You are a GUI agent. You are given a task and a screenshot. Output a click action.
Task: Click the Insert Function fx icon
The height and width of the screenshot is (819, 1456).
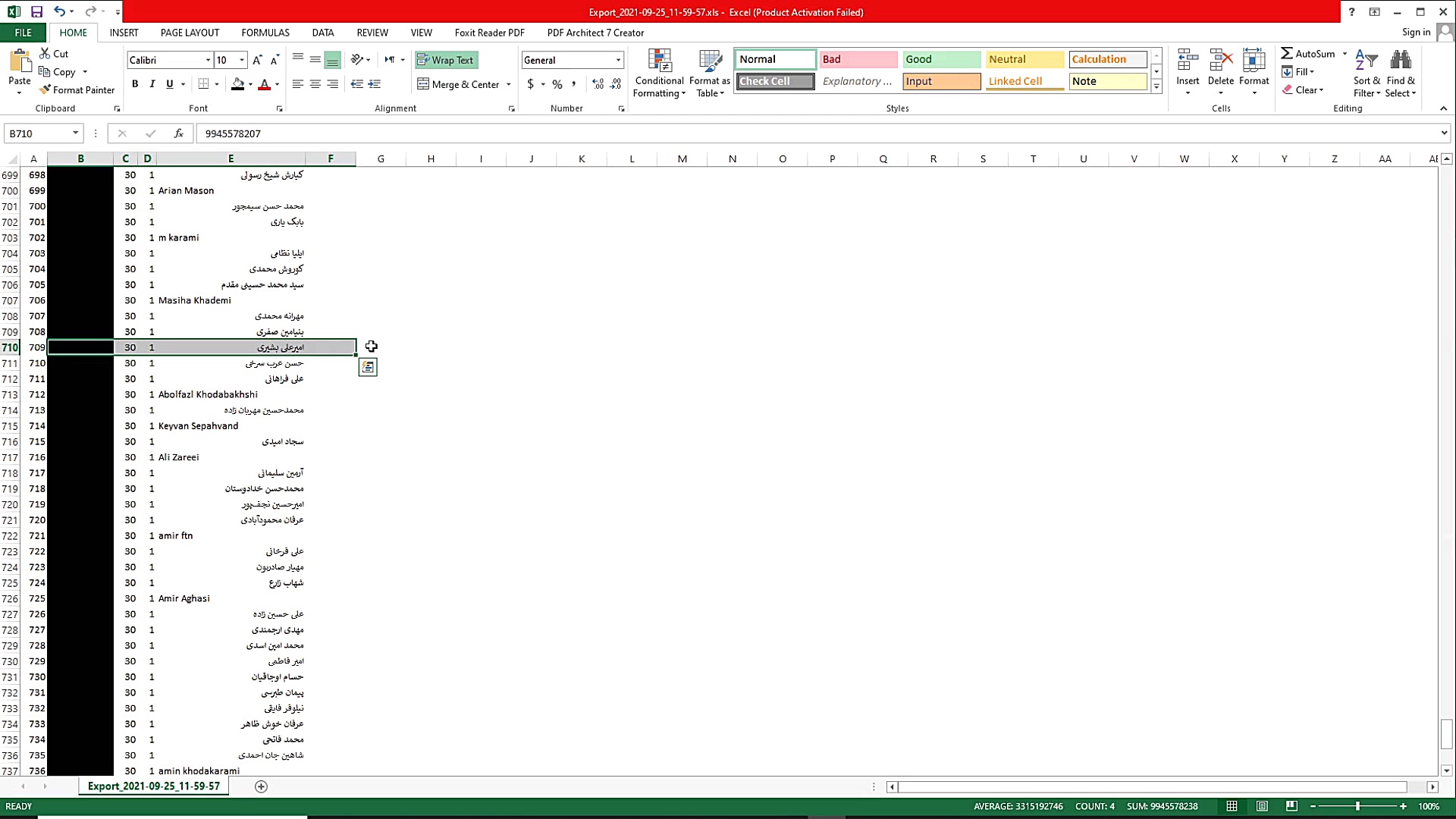[178, 133]
